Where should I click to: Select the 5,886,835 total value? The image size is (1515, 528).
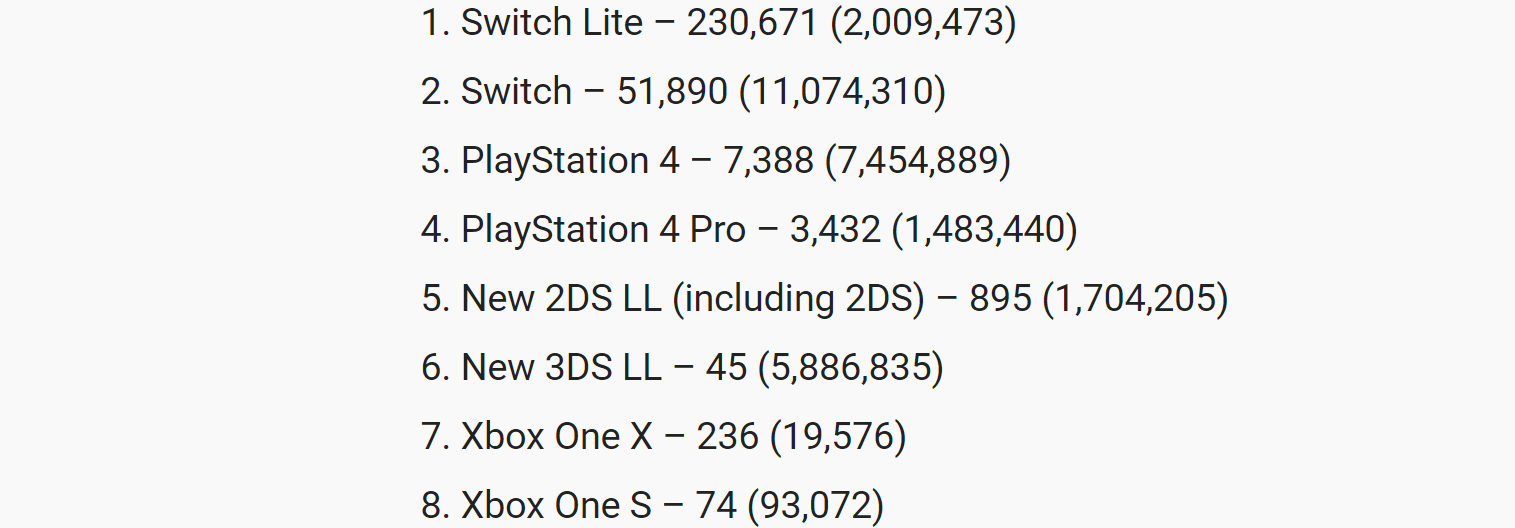click(x=850, y=367)
